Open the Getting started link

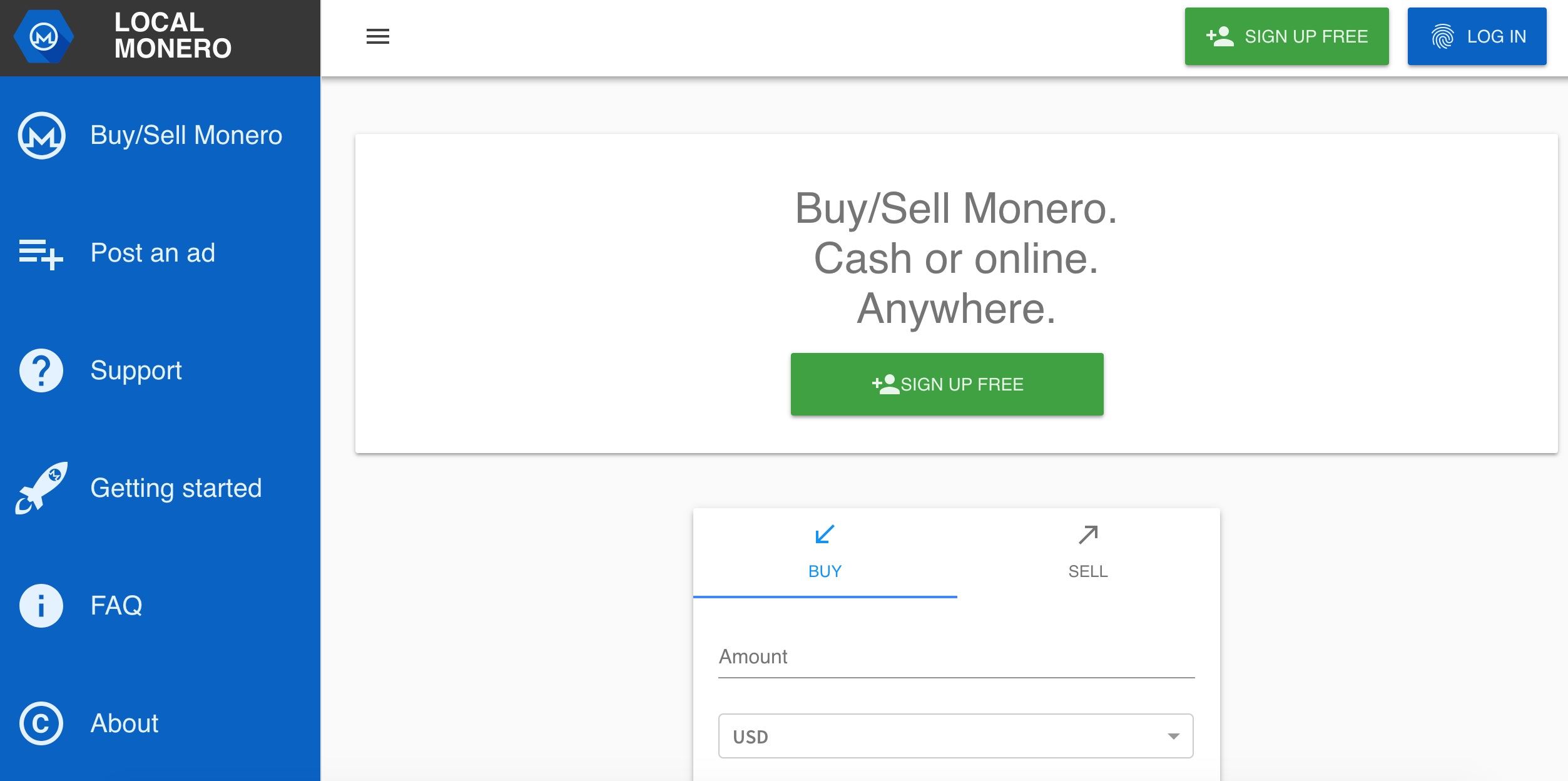176,488
